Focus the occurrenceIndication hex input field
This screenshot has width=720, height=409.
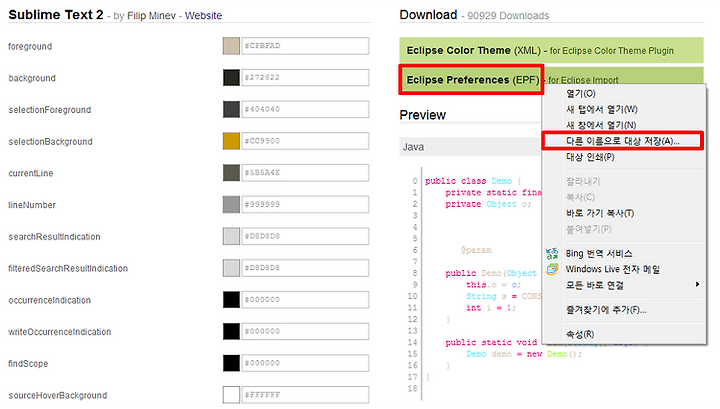tap(305, 299)
